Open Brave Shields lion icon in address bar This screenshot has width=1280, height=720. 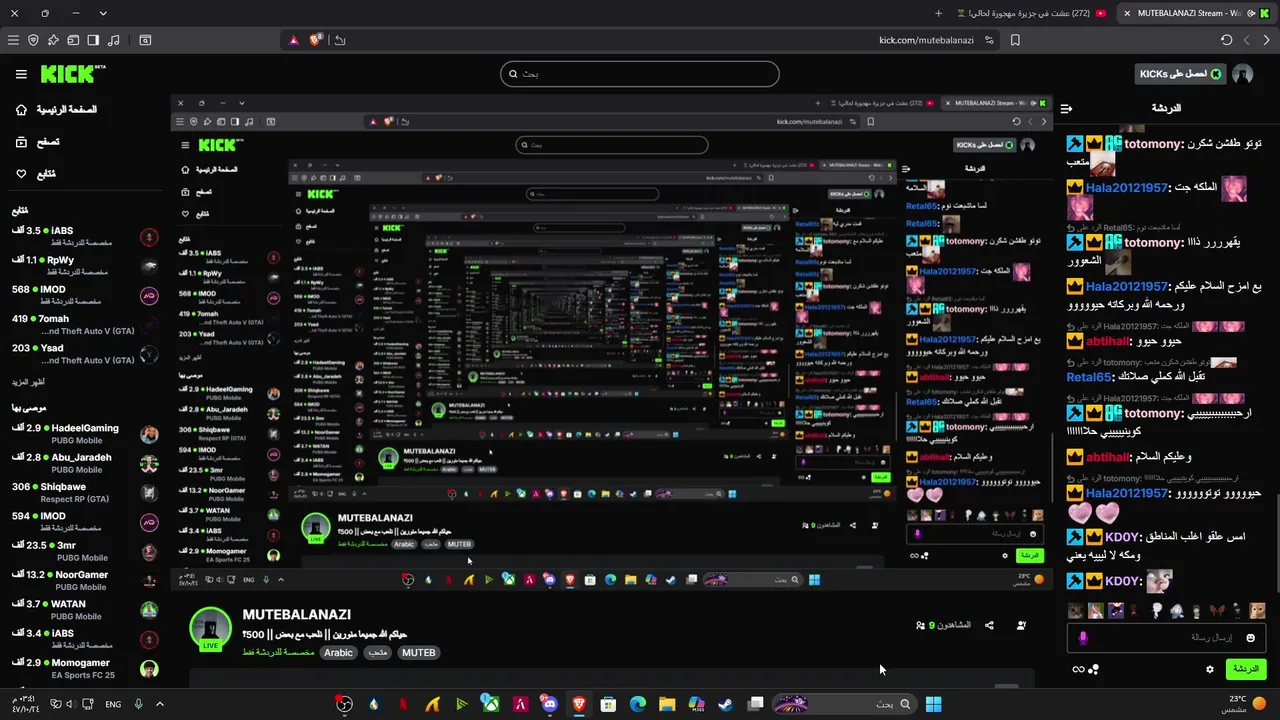[x=316, y=40]
